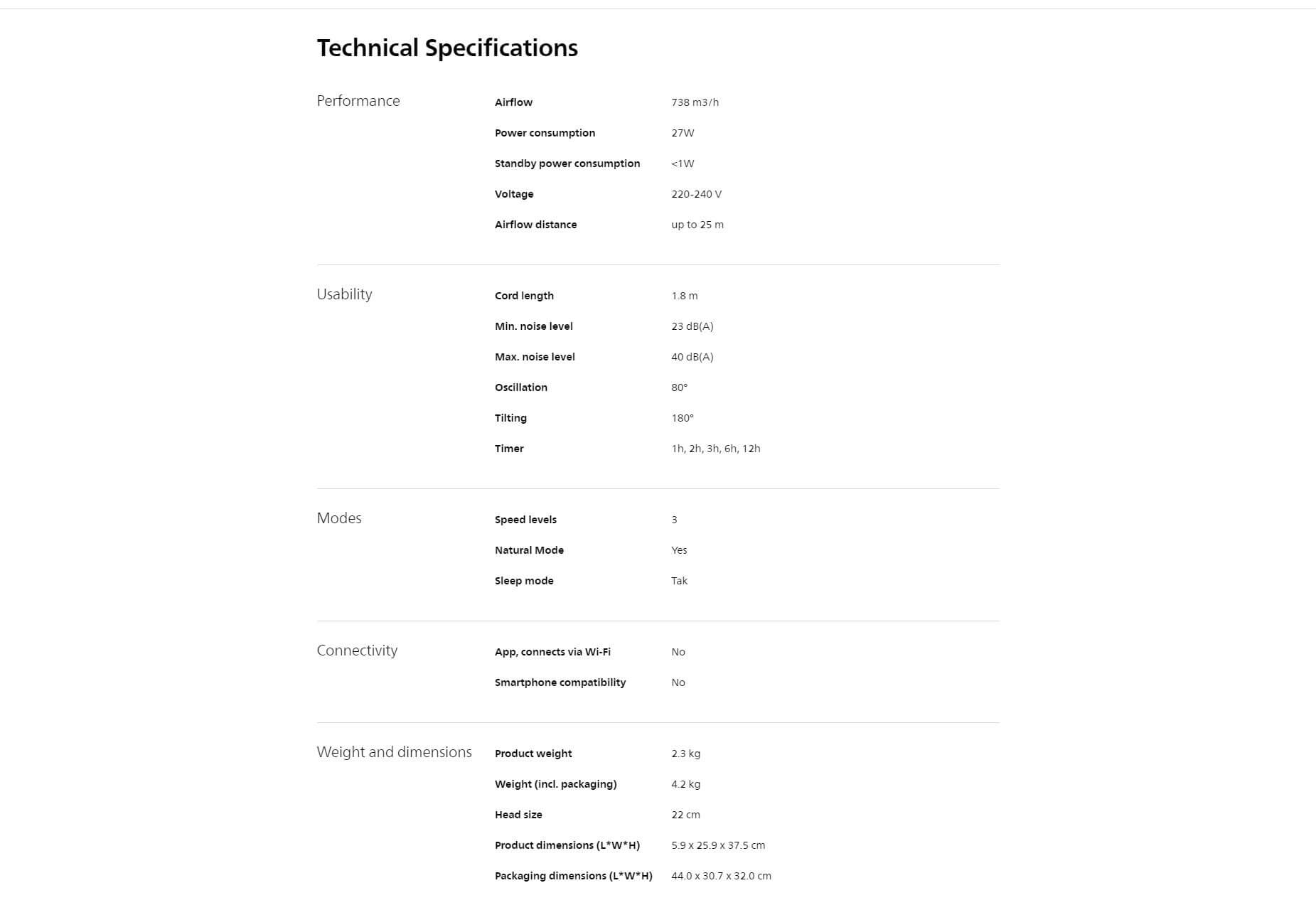Image resolution: width=1316 pixels, height=905 pixels.
Task: Click the Max. noise level value 40 dB(A)
Action: 692,357
